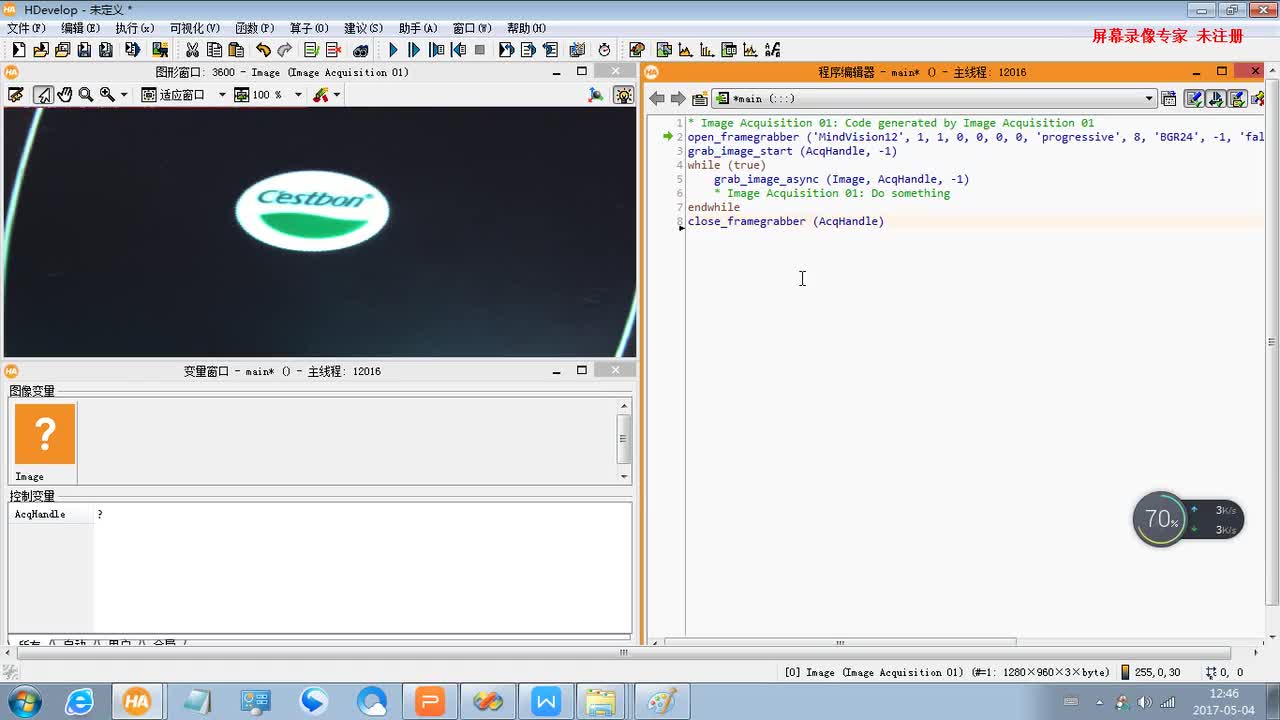This screenshot has height=720, width=1280.
Task: Open the file explorer taskbar icon
Action: click(600, 702)
